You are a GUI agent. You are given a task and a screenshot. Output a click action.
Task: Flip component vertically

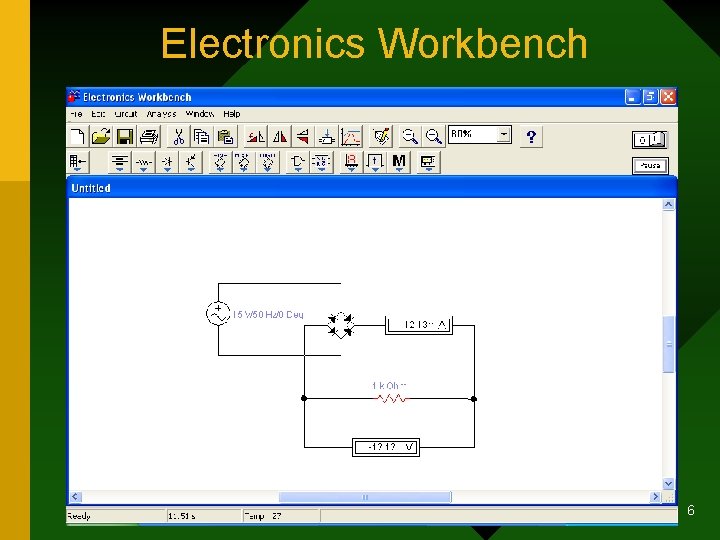pyautogui.click(x=303, y=136)
